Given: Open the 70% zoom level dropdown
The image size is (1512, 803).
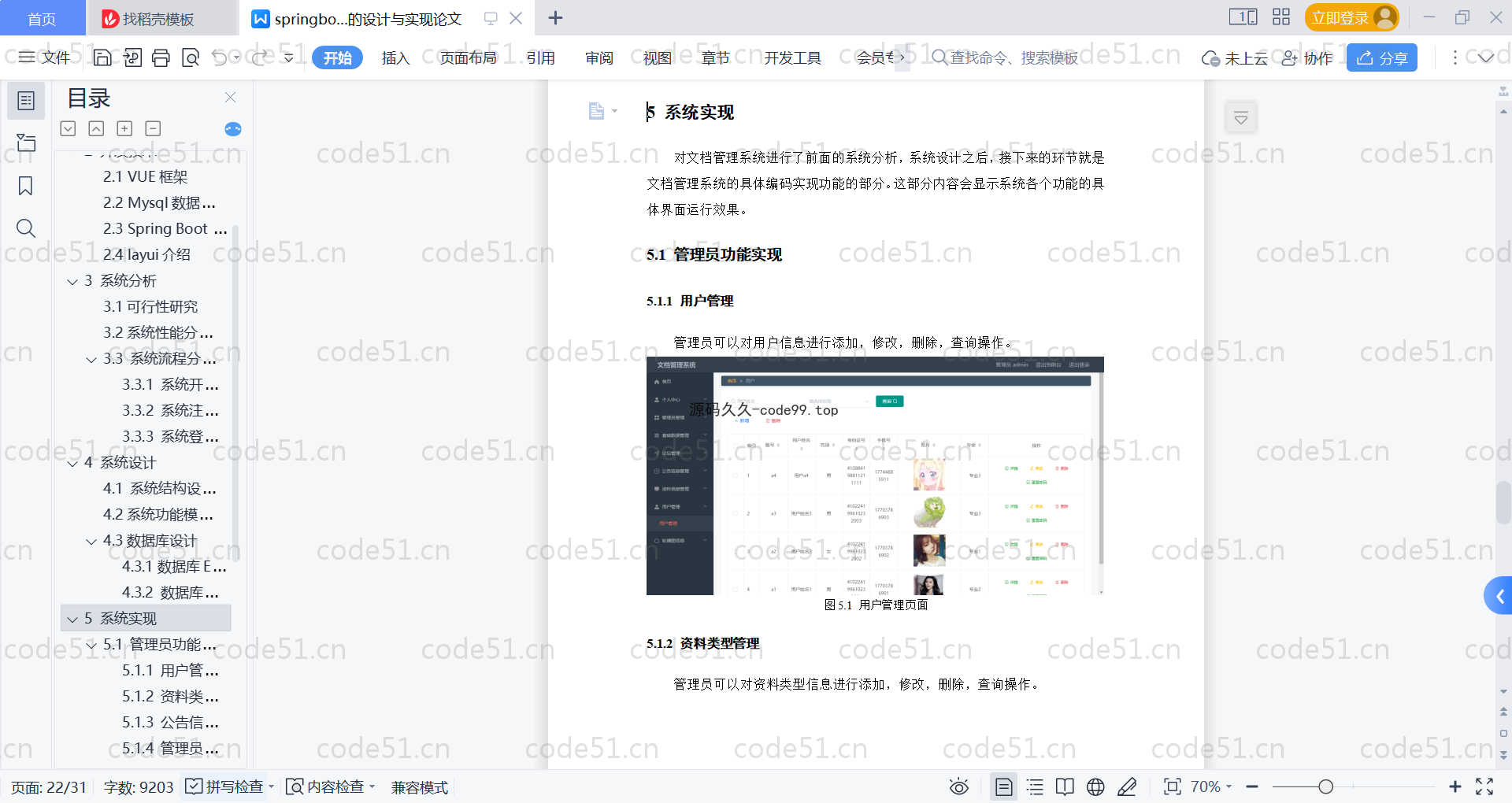Looking at the screenshot, I should pos(1211,786).
